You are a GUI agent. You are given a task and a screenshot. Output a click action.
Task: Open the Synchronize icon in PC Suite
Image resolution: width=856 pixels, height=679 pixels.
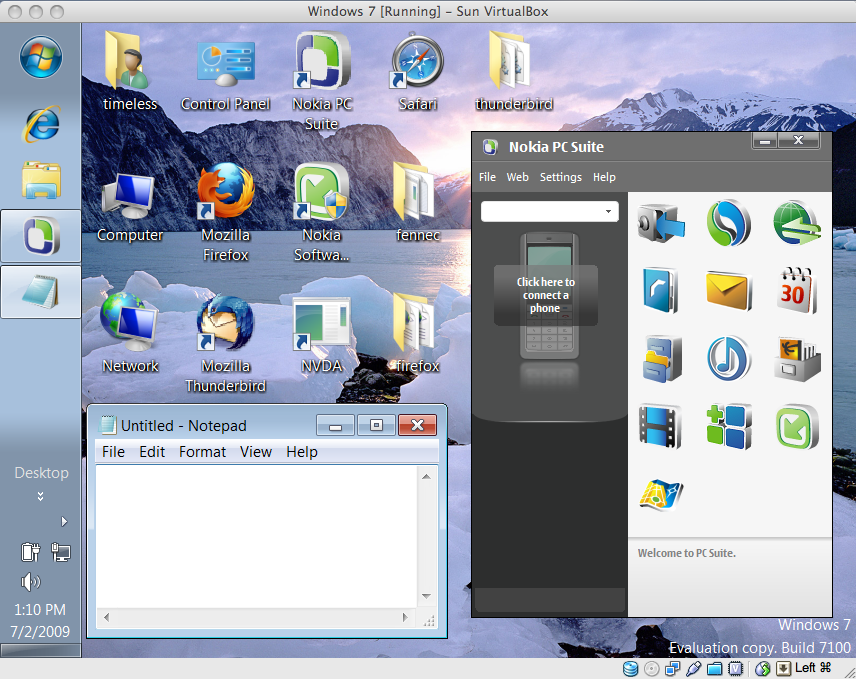point(729,223)
